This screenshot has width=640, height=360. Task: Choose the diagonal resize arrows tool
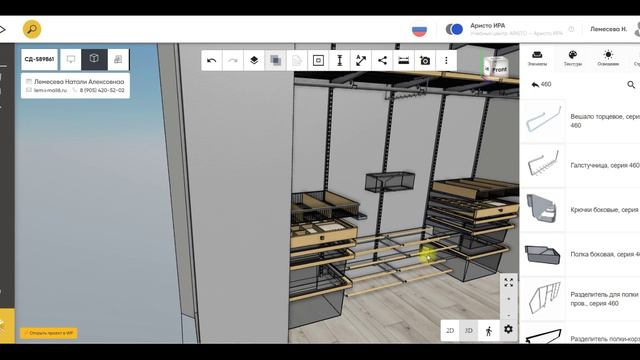(x=361, y=61)
